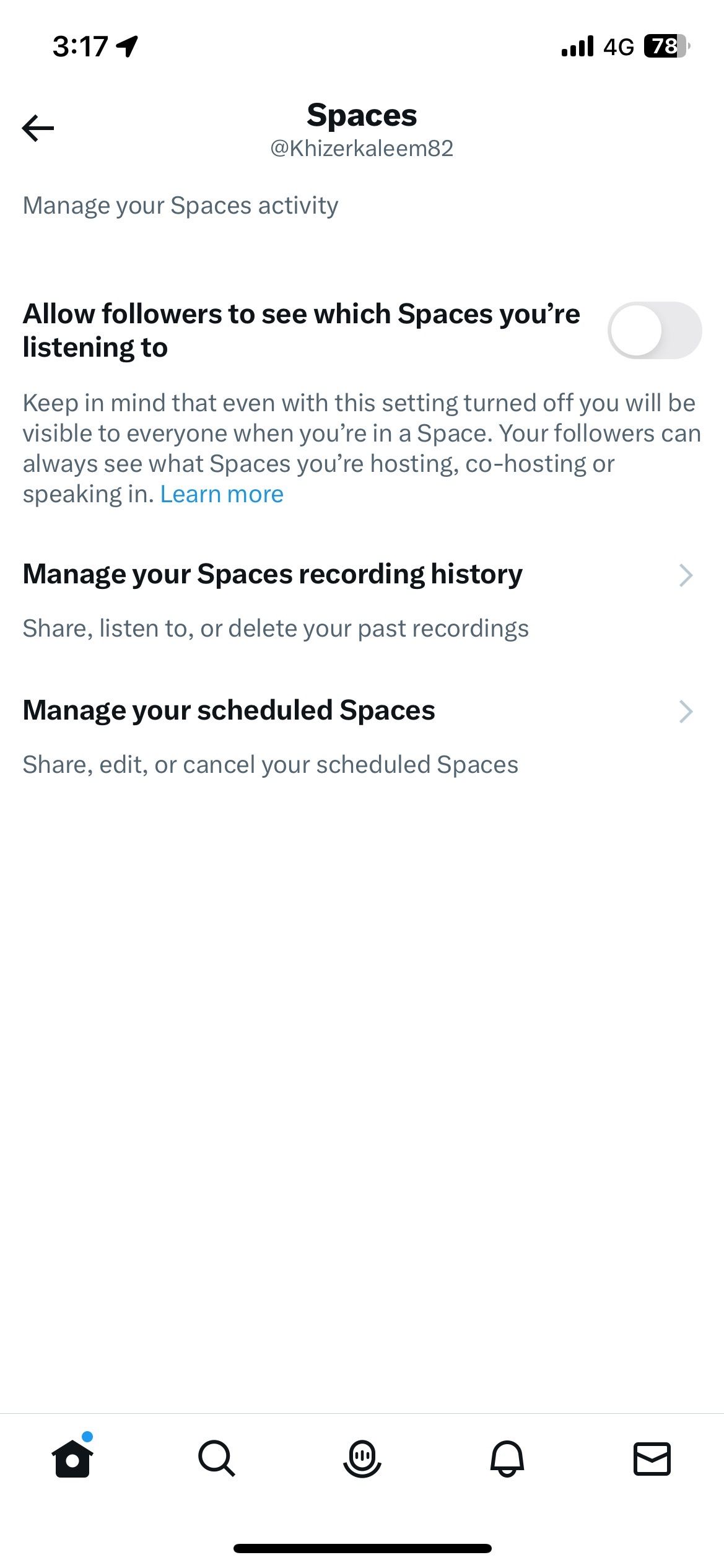
Task: Tap the battery indicator icon
Action: (666, 46)
